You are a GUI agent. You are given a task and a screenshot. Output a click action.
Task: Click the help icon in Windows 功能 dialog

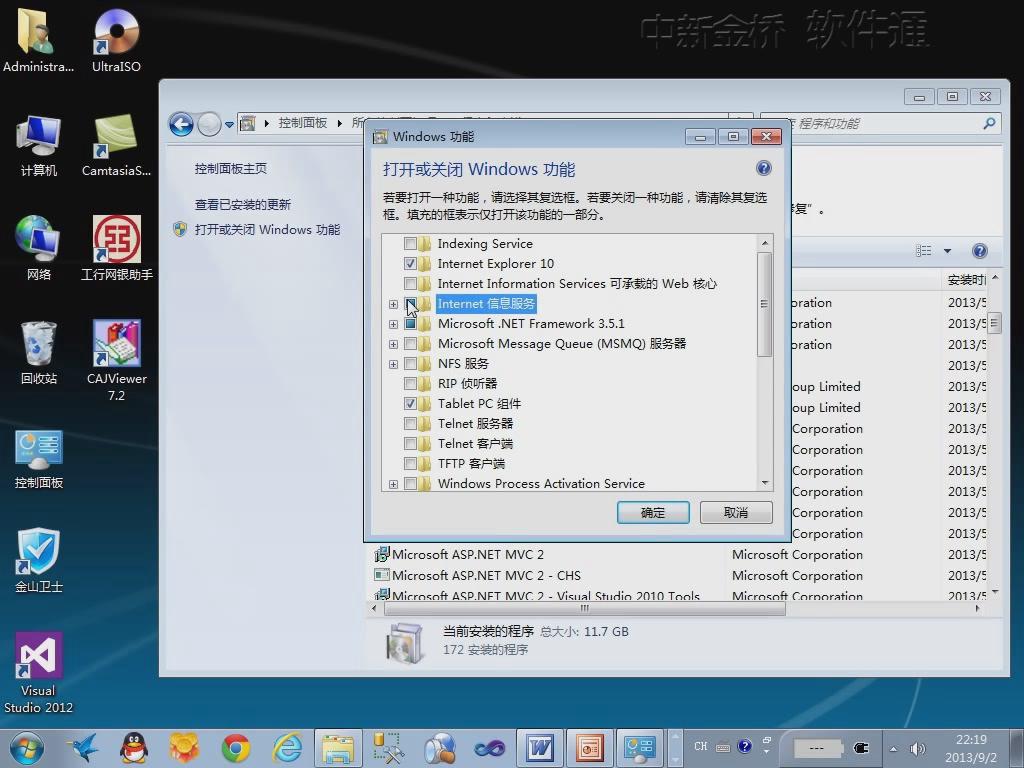pyautogui.click(x=763, y=168)
